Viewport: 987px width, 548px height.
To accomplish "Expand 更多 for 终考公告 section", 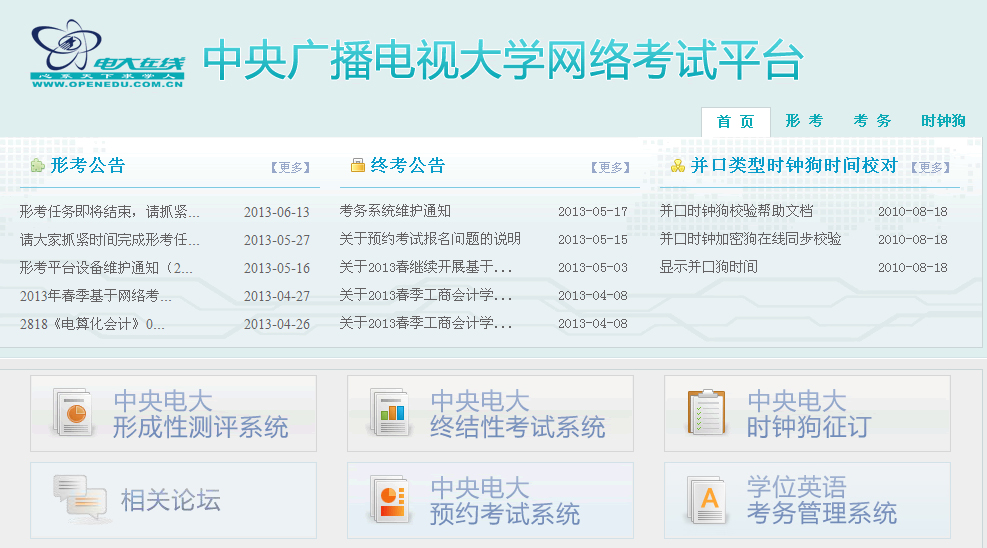I will (x=610, y=168).
